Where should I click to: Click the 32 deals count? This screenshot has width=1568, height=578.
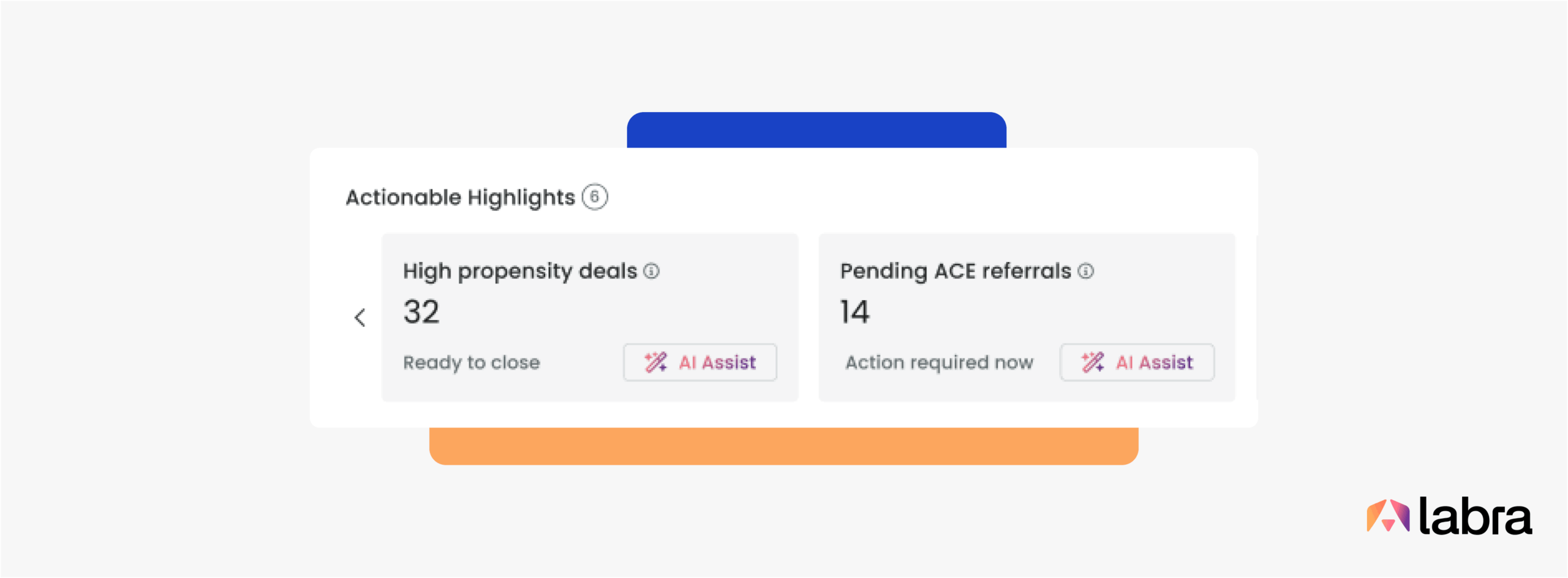tap(421, 312)
